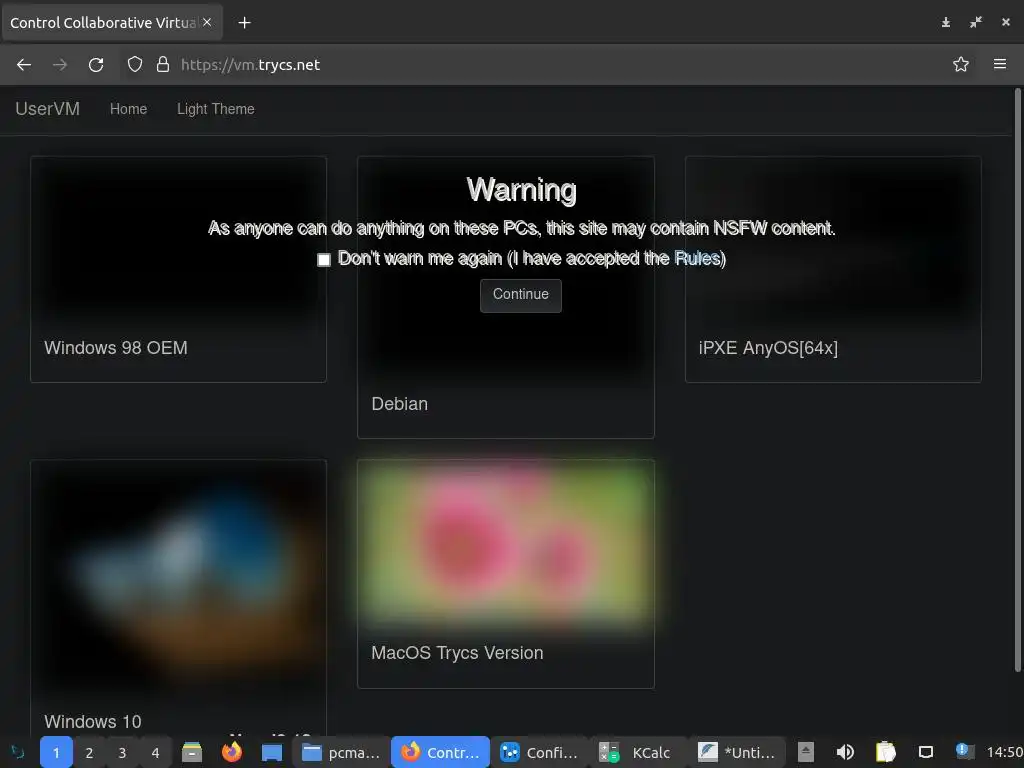1024x768 pixels.
Task: Open the volume control tray icon
Action: tap(845, 752)
